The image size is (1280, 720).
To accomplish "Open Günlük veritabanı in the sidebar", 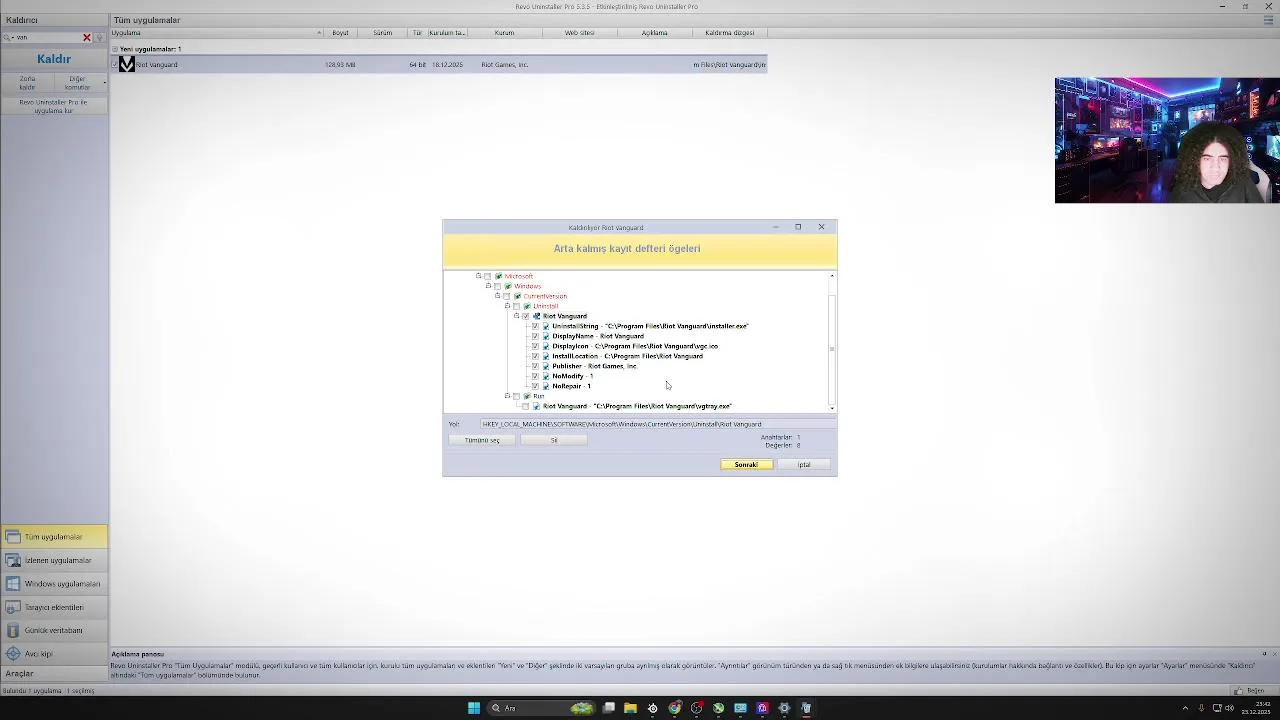I will [x=54, y=630].
